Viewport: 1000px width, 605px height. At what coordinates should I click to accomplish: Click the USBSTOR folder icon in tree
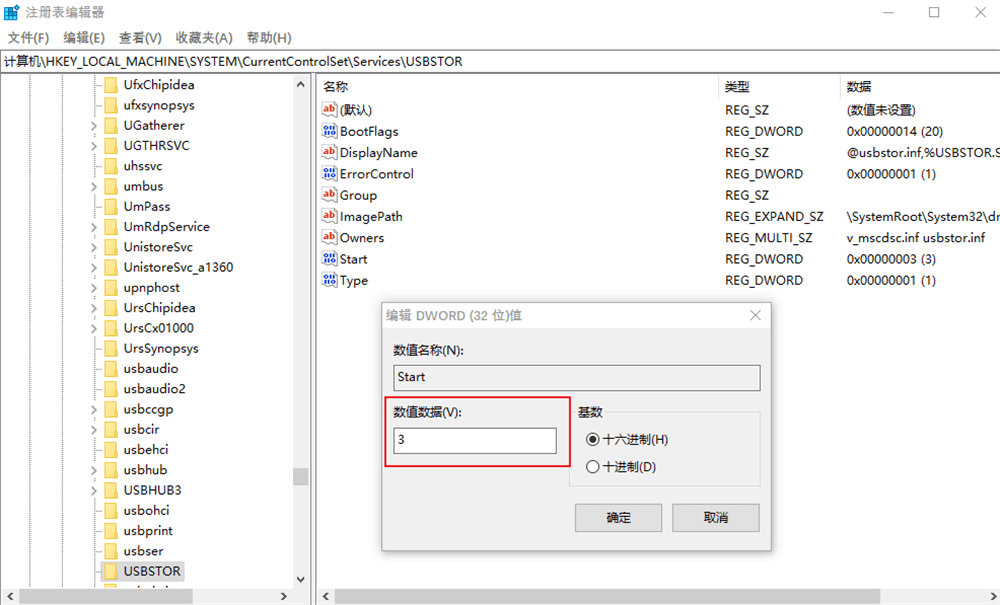(110, 571)
